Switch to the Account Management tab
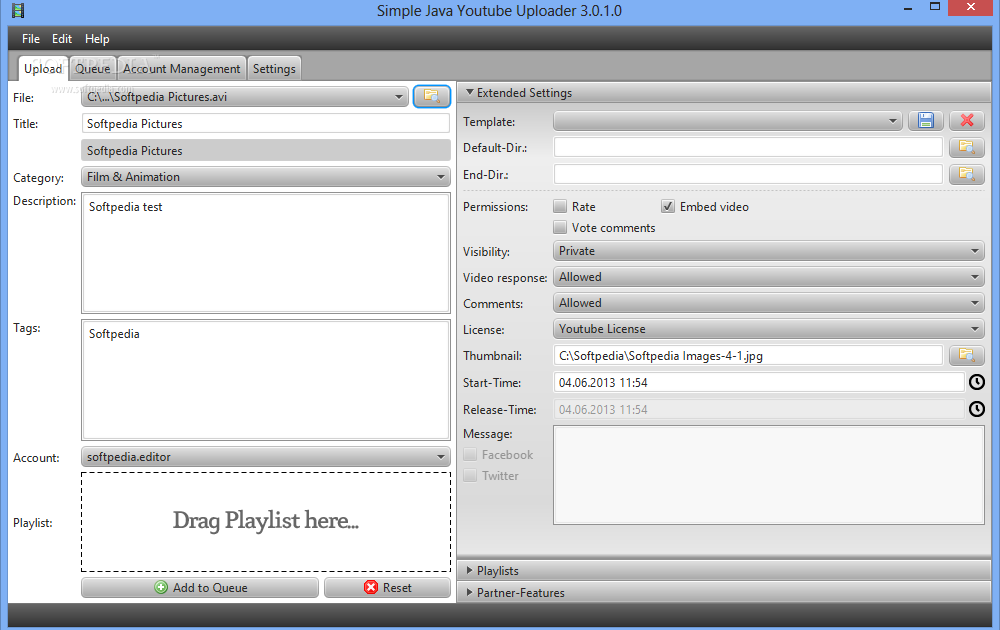The height and width of the screenshot is (630, 1000). 182,68
